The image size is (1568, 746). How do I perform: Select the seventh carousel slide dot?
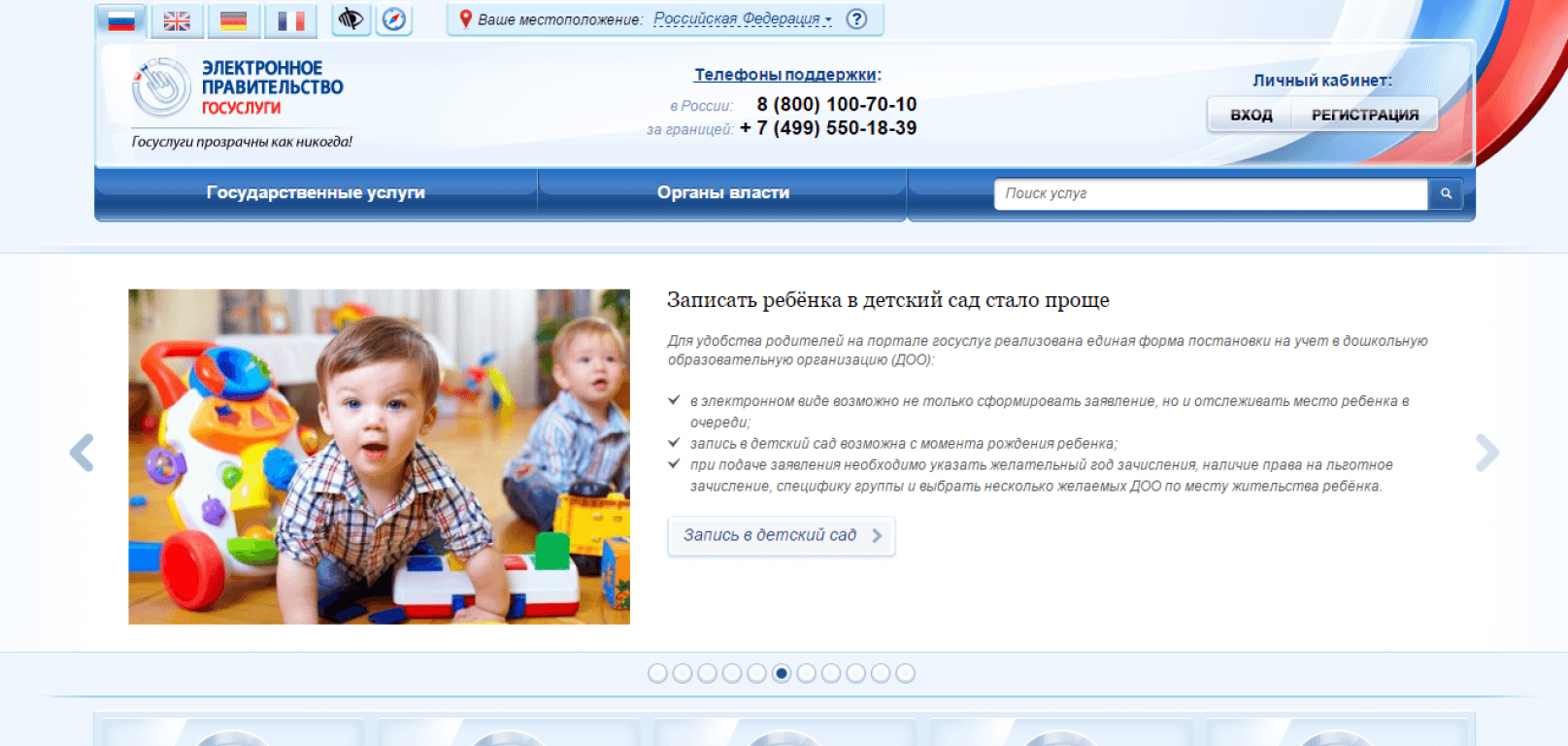(806, 673)
